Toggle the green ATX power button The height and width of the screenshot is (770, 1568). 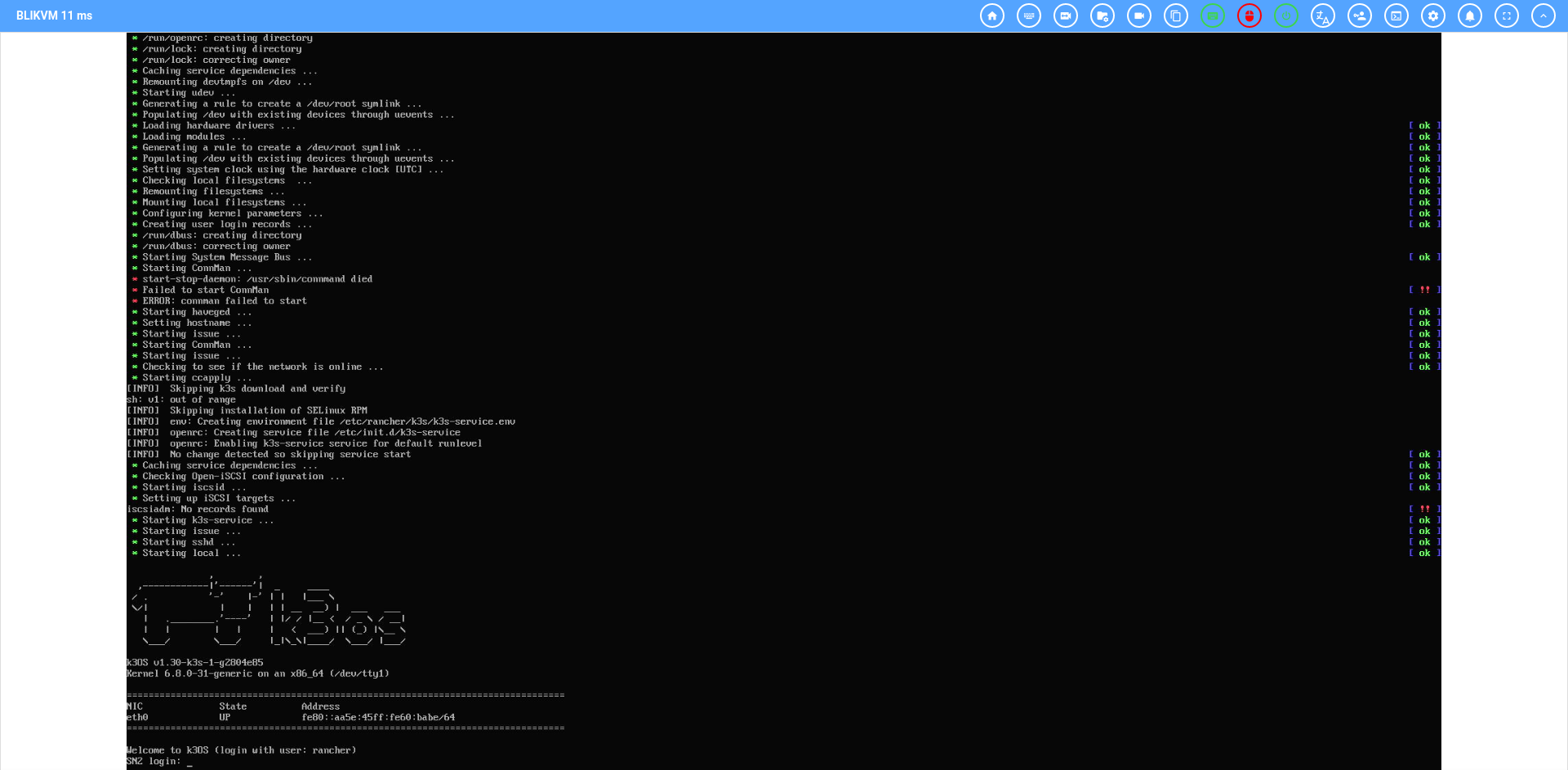1286,16
